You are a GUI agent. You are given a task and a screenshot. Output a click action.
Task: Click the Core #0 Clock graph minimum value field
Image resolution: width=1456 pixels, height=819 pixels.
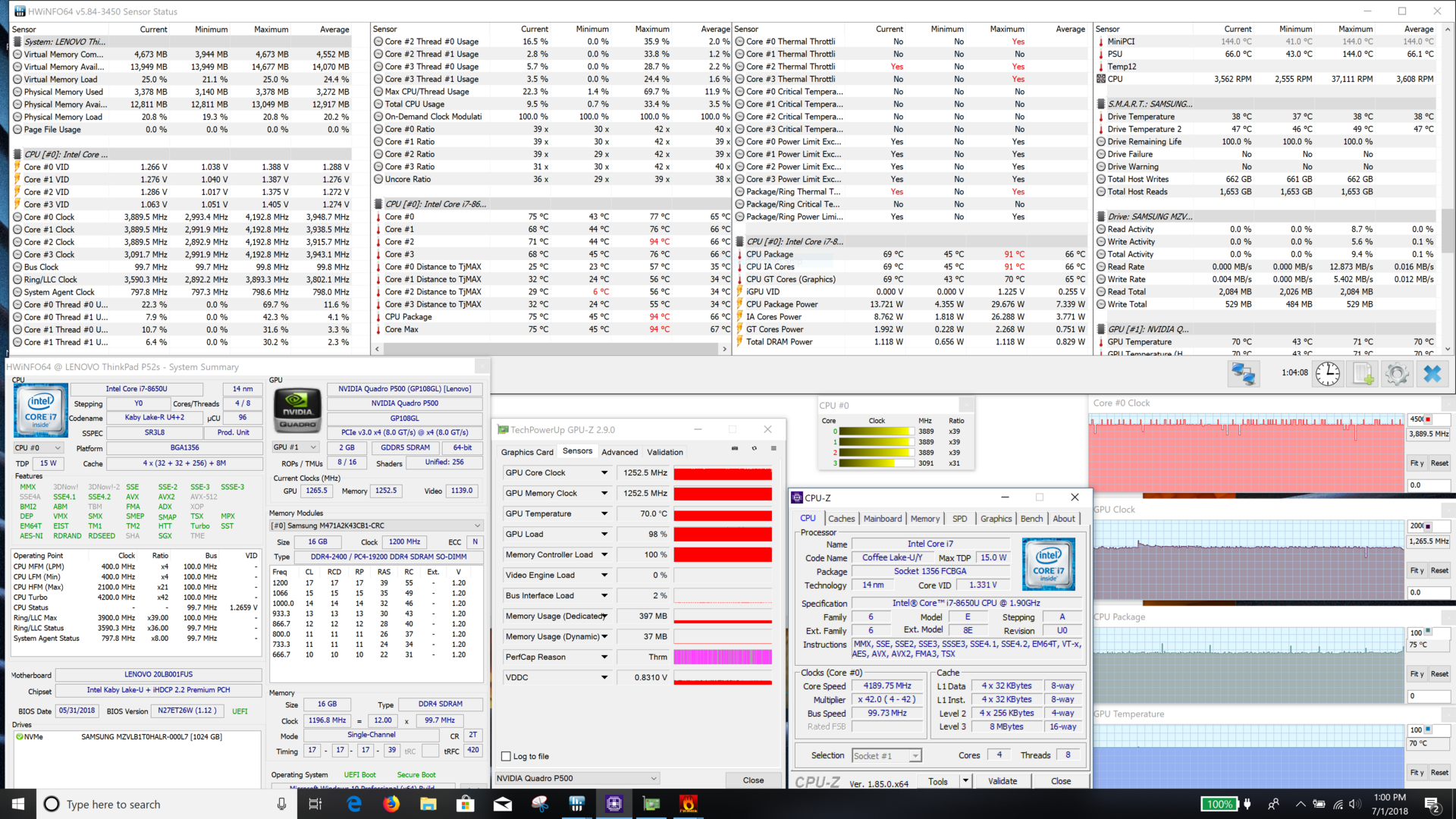tap(1429, 485)
